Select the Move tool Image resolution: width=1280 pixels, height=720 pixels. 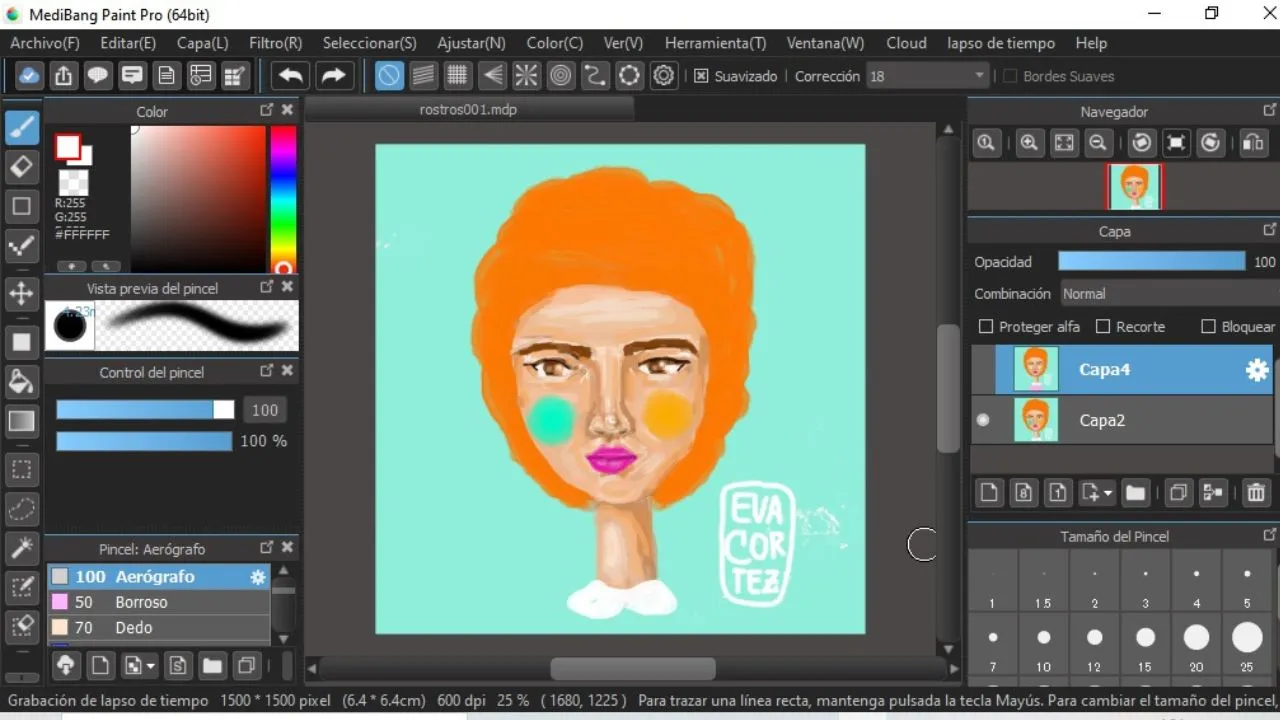22,293
